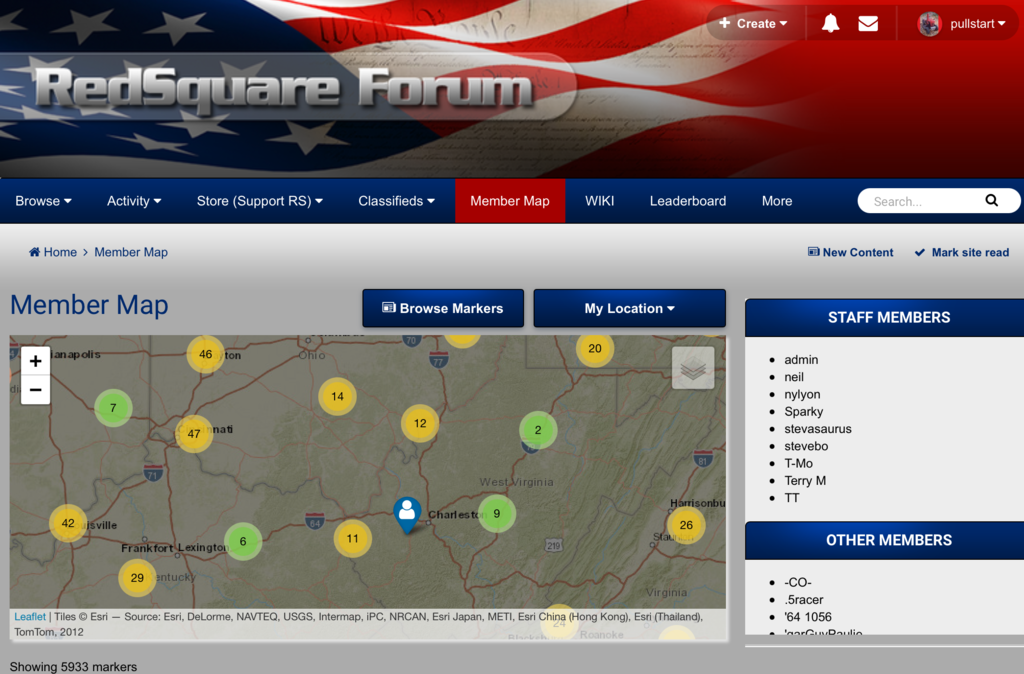
Task: Switch to the Leaderboard tab
Action: coord(688,201)
